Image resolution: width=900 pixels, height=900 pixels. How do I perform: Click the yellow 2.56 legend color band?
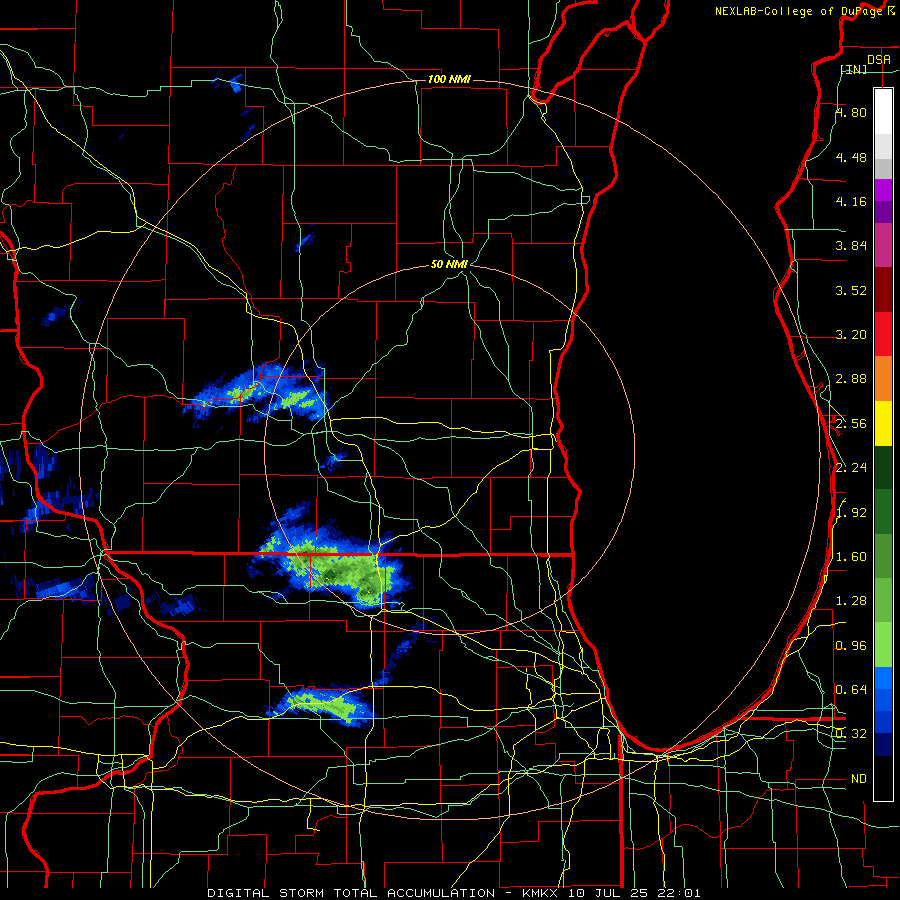coord(883,423)
